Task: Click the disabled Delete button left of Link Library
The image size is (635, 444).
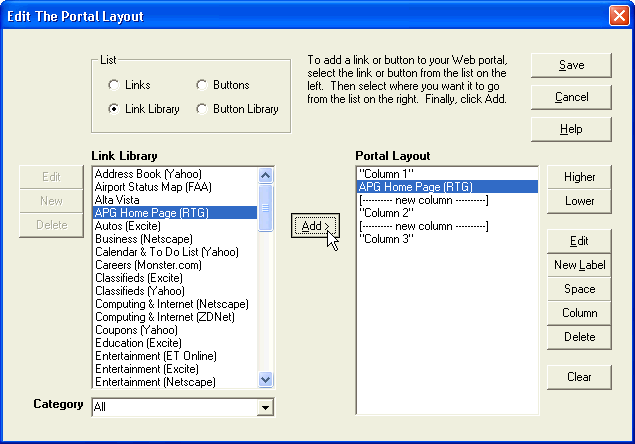Action: [51, 225]
